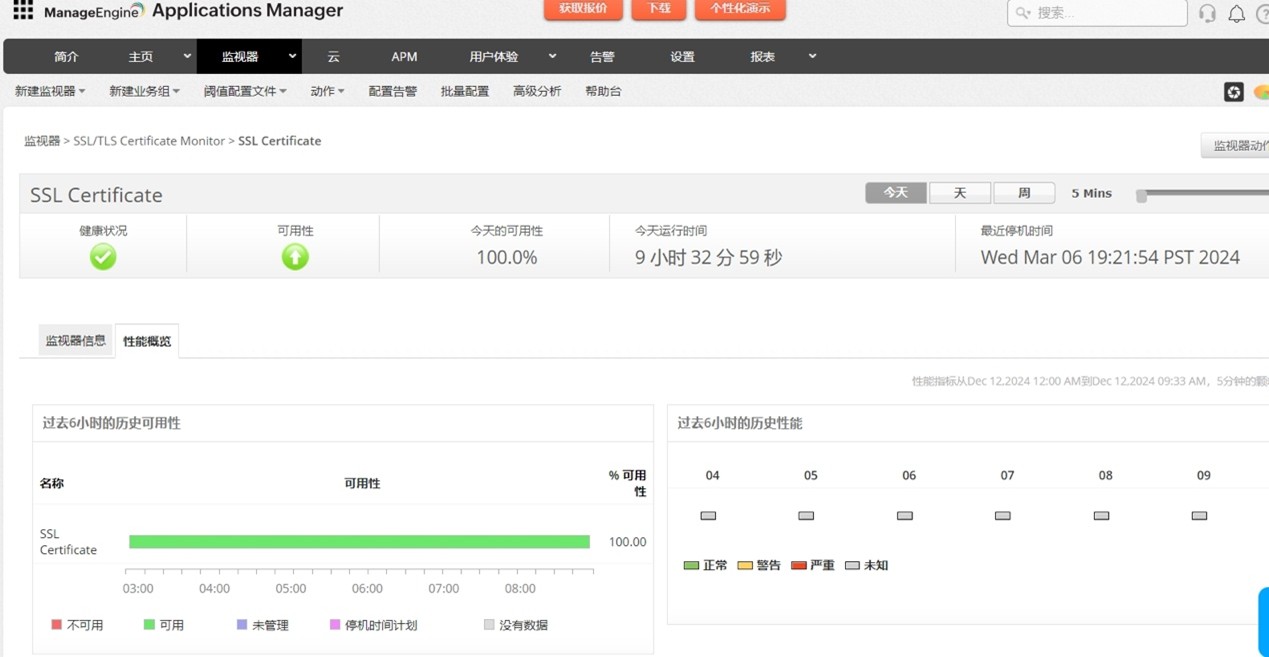
Task: Click the 监视器动作 button
Action: (x=1238, y=145)
